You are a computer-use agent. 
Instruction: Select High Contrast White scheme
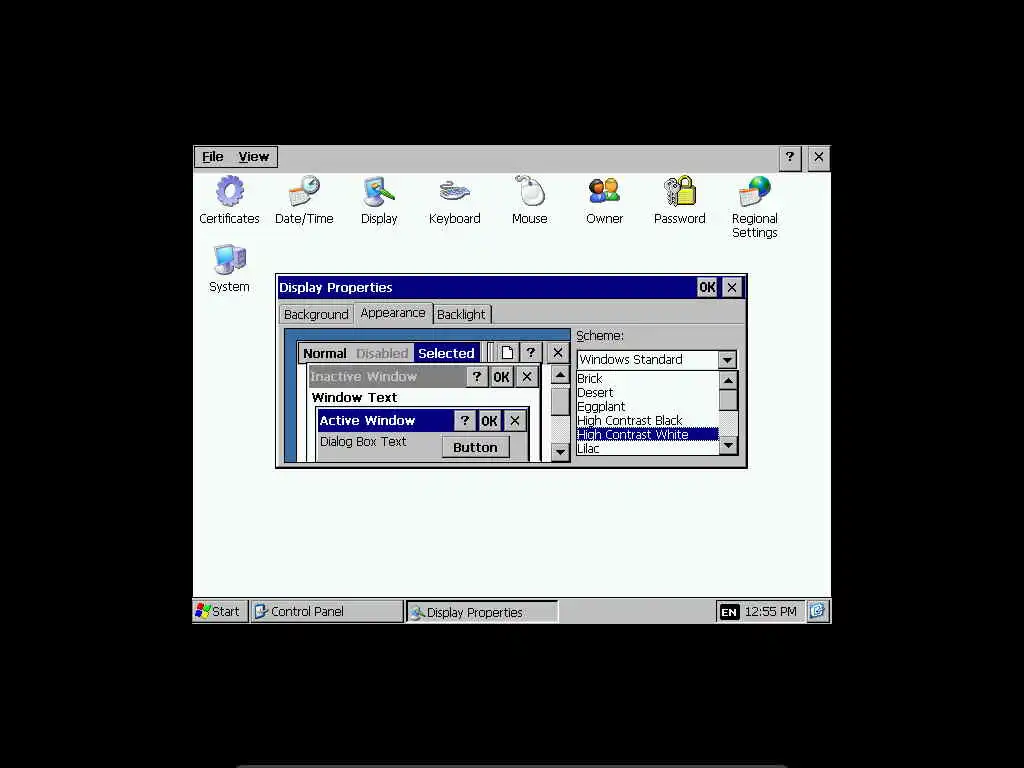647,434
